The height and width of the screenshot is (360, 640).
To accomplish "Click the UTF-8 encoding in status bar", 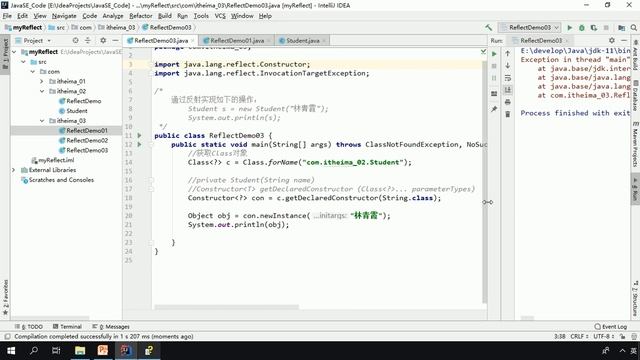I will 603,336.
